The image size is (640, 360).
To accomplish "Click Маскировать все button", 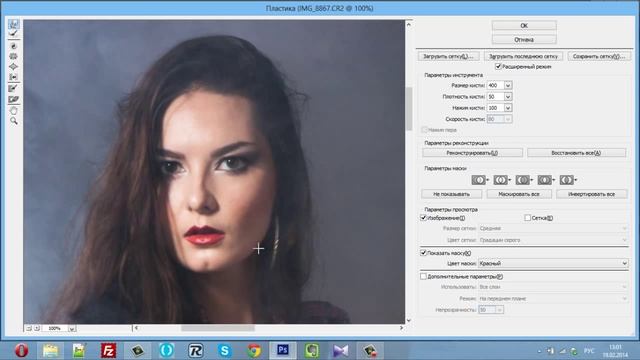I will 519,194.
